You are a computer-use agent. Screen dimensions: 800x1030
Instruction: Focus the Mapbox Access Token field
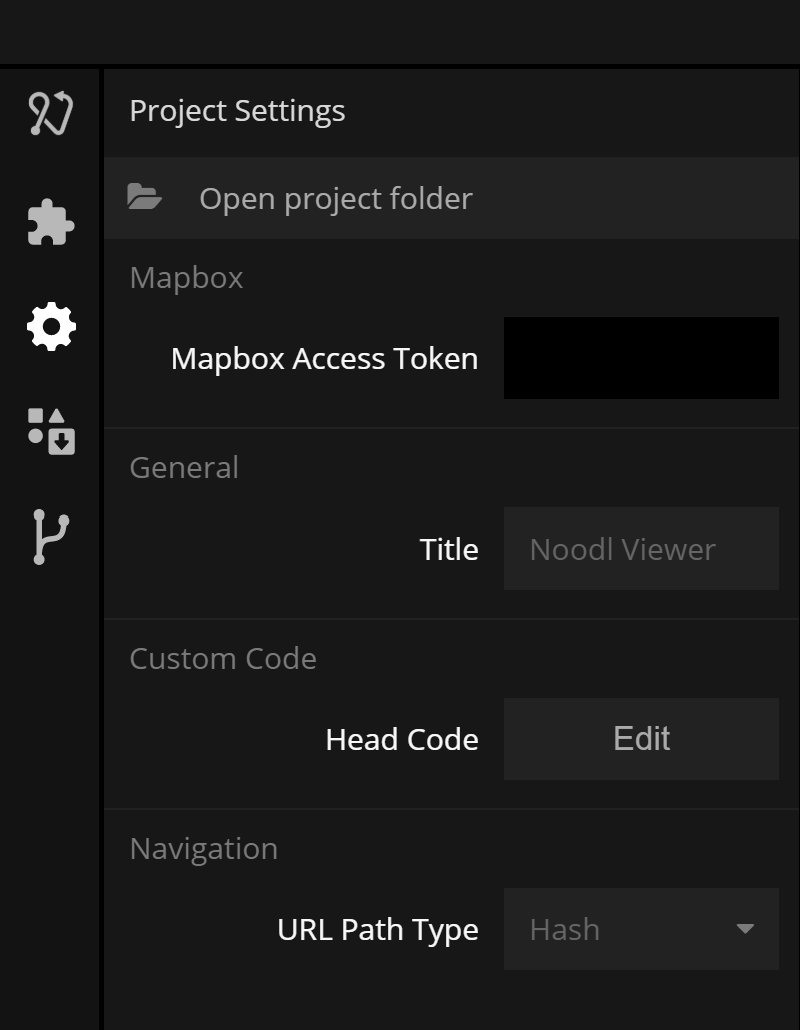coord(641,358)
